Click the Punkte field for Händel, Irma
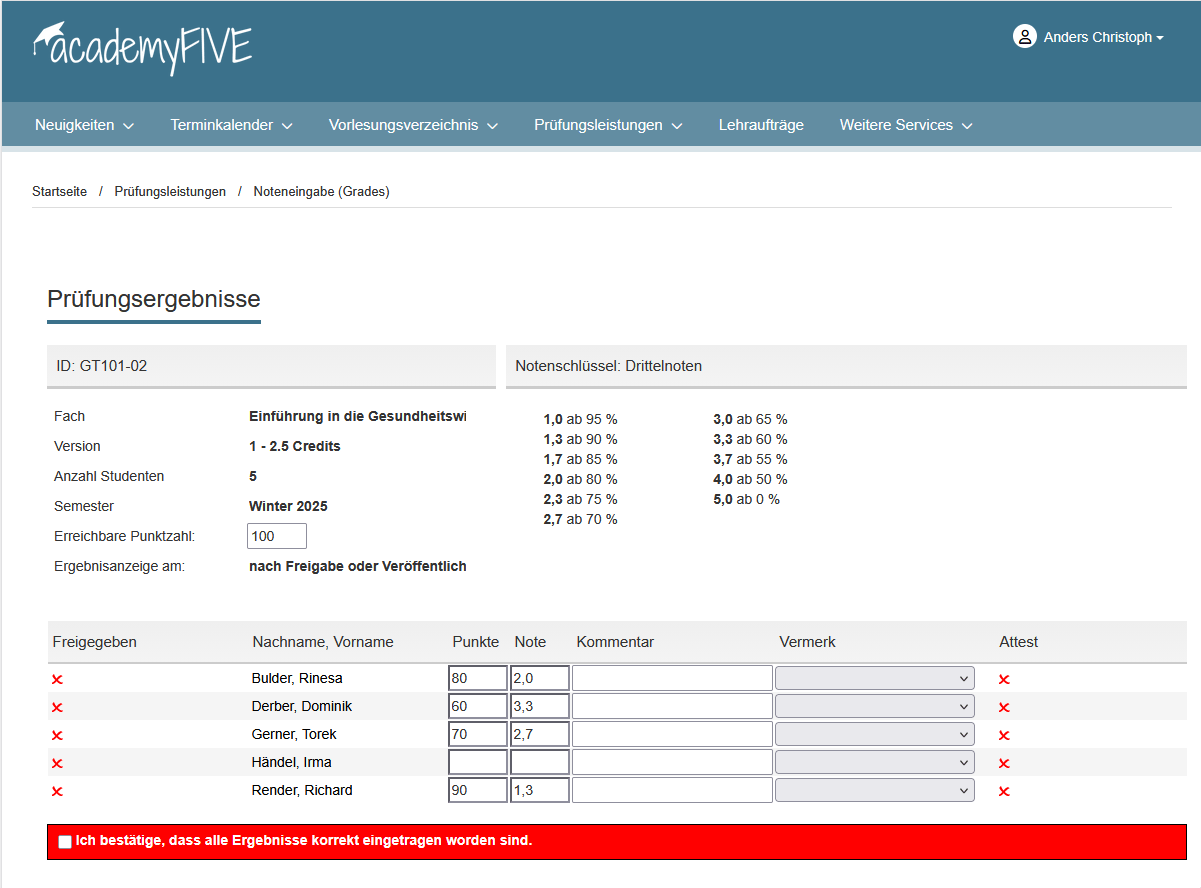The image size is (1201, 888). (x=478, y=762)
